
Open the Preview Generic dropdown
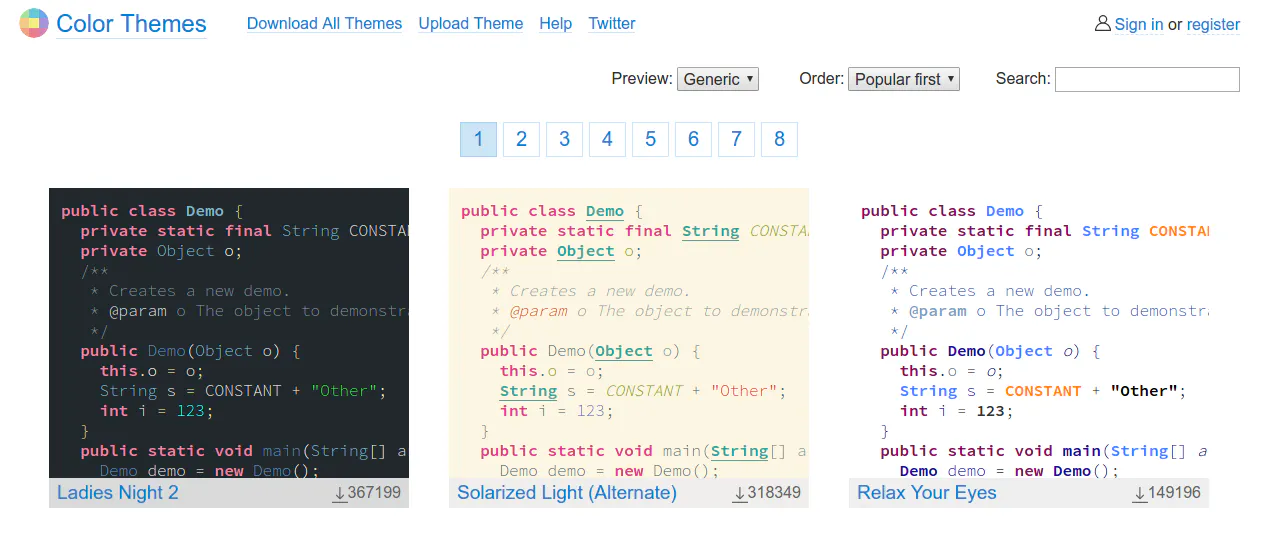click(718, 79)
